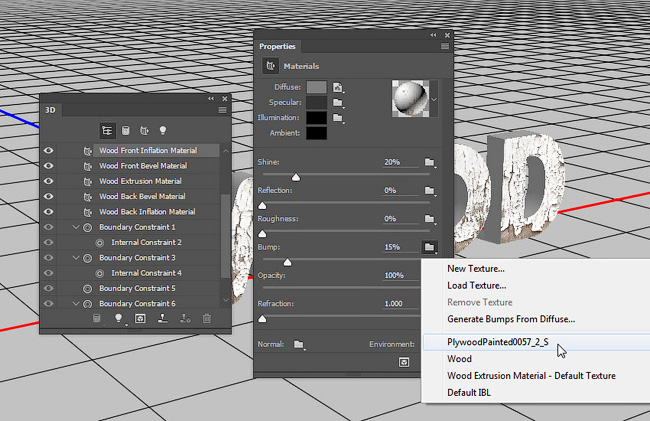Hide Wood Back Bevel Material
Viewport: 650px width, 421px height.
tap(49, 196)
